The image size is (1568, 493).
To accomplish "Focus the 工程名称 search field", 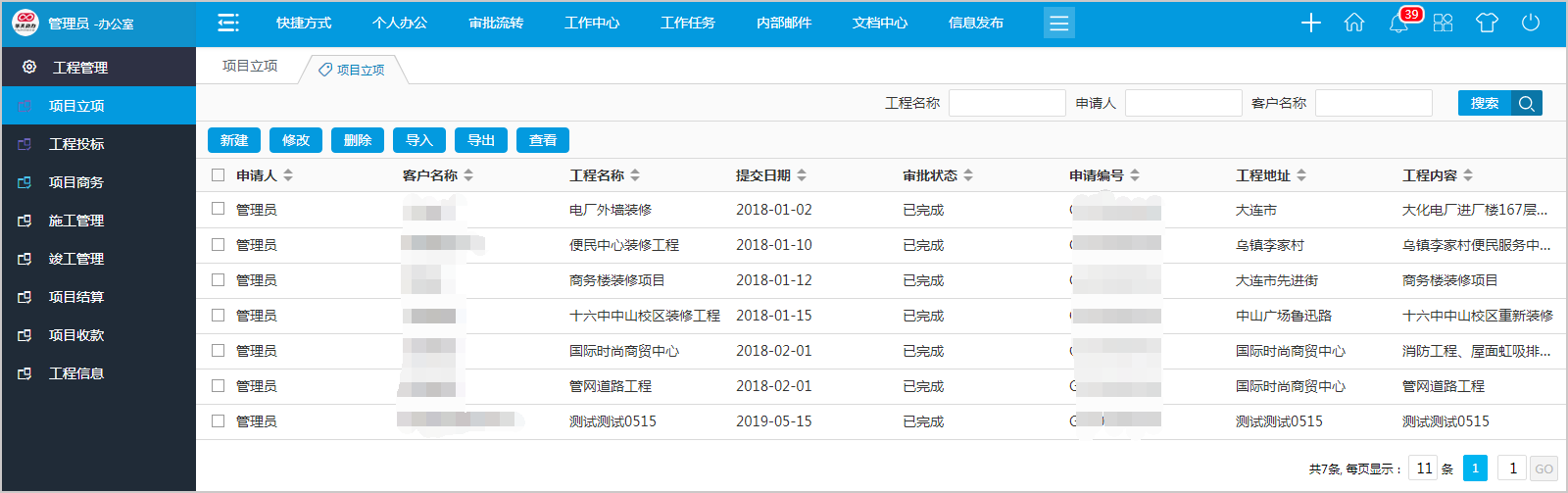I will [1007, 103].
